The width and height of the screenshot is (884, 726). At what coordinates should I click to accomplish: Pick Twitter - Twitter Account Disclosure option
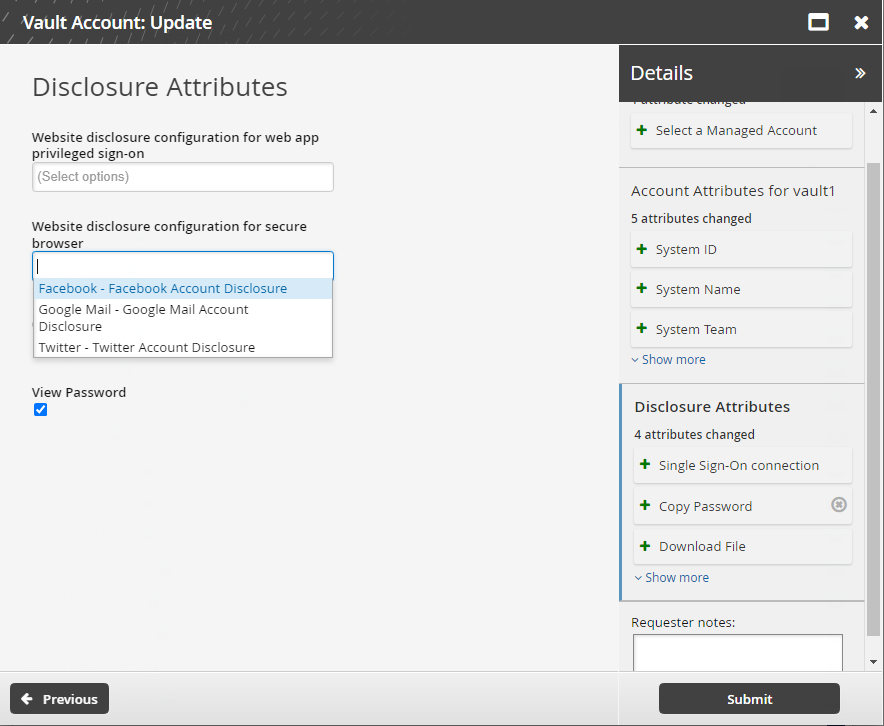(147, 348)
